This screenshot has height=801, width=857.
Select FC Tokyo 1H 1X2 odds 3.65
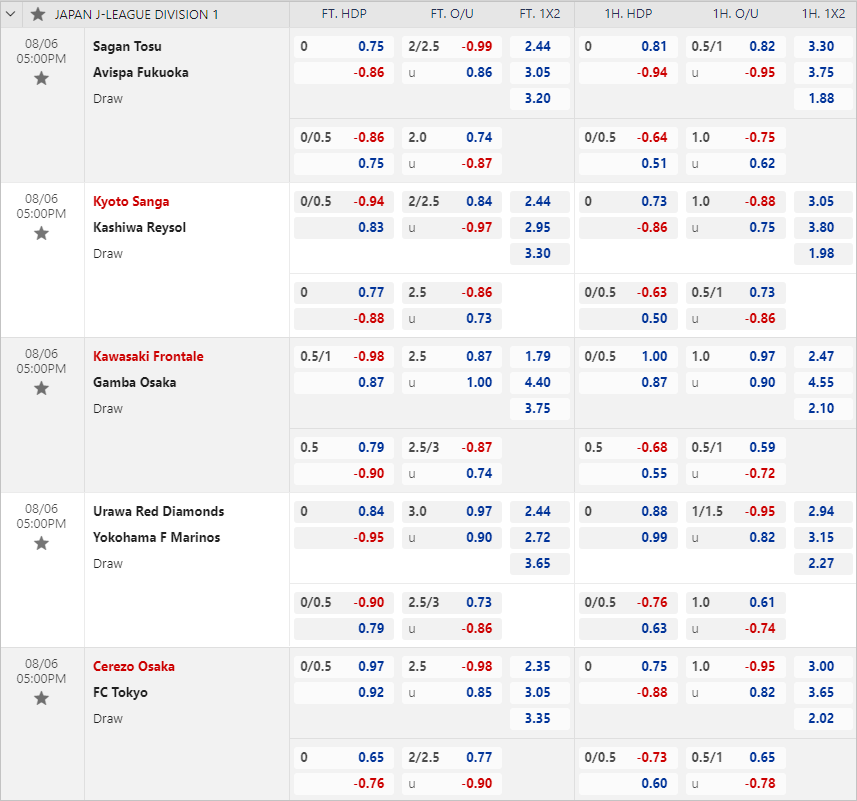click(823, 693)
